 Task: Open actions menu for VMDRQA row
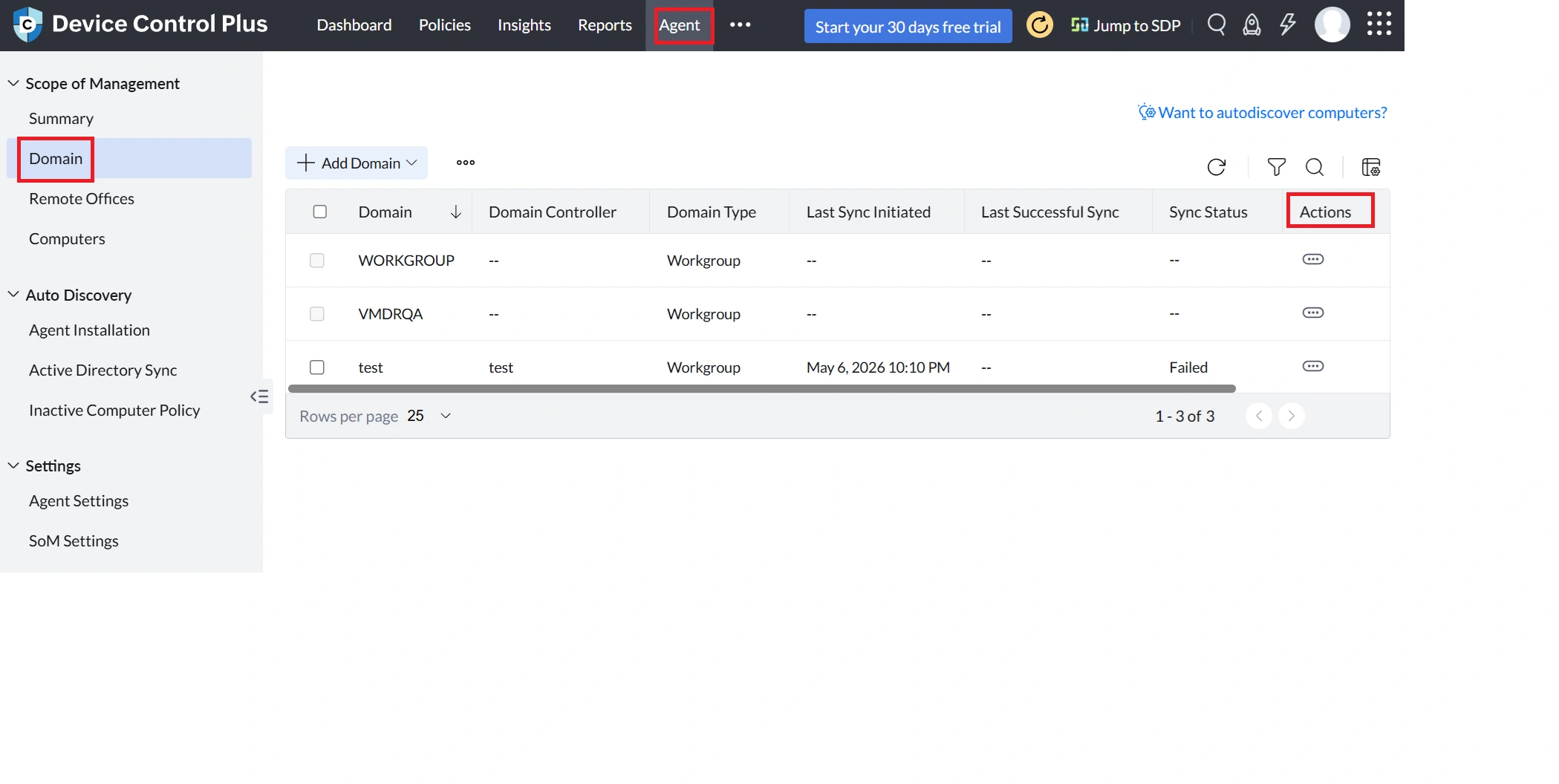pyautogui.click(x=1313, y=313)
